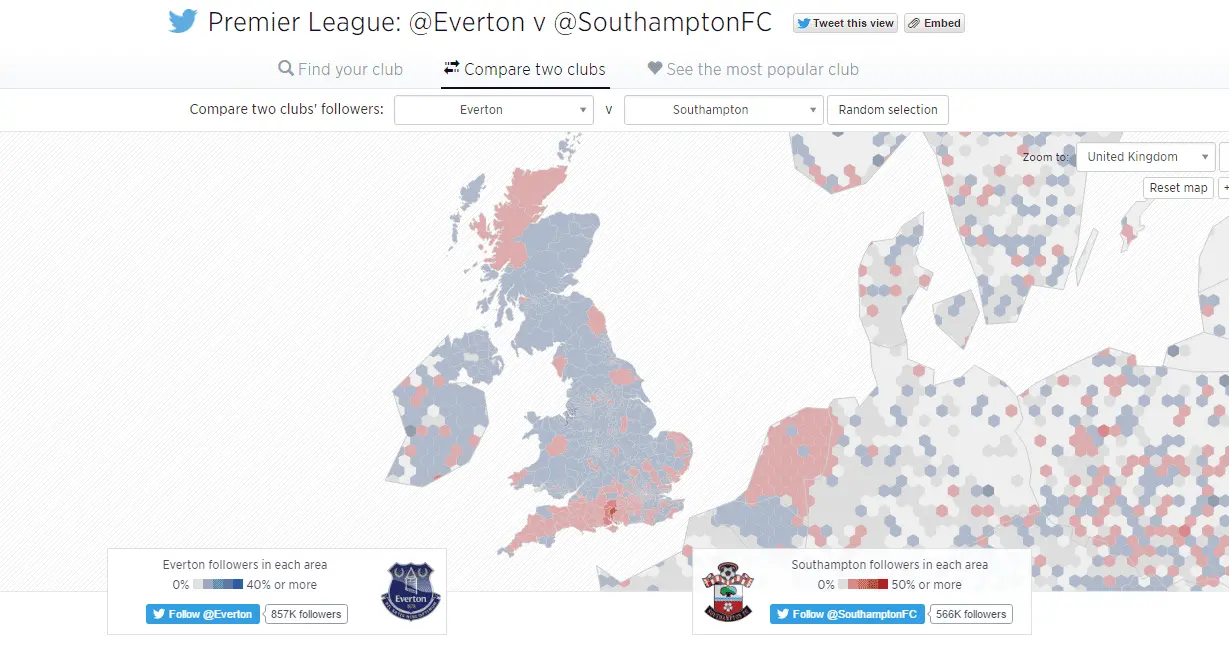Screen dimensions: 1229x650
Task: Open the Everton club dropdown
Action: [494, 110]
